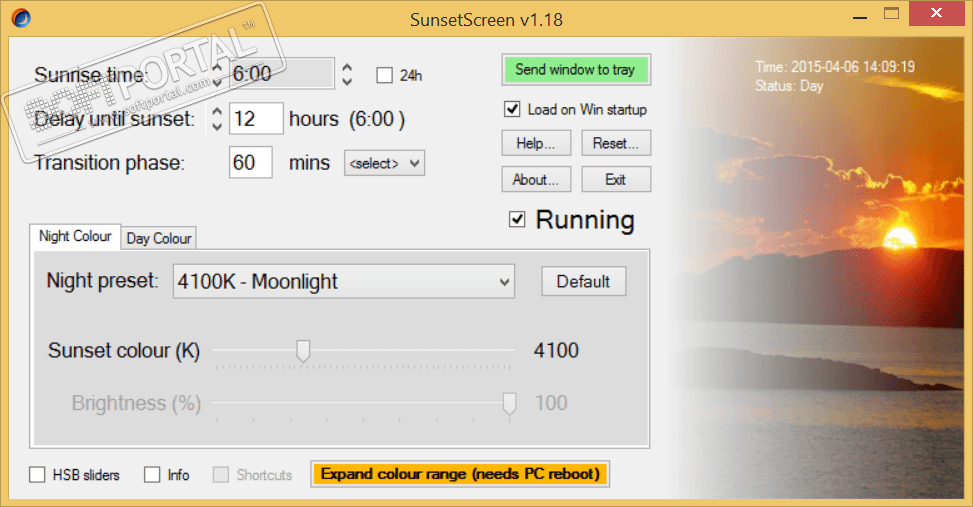Click the sunset time (6:00 ) label
973x507 pixels.
click(x=377, y=119)
